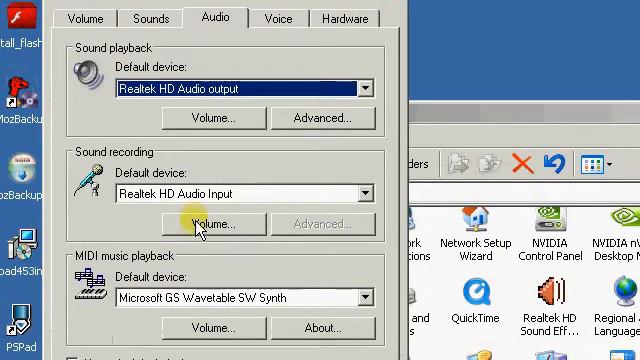Screen dimensions: 640x360
Task: Select the Realtek HD Audio Input field
Action: [x=245, y=193]
